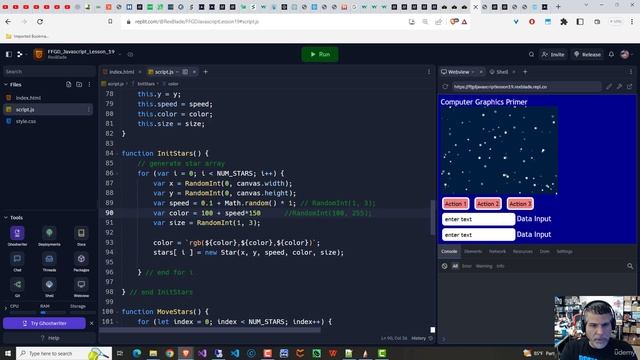Focus the sidebar Search field

(x=49, y=71)
